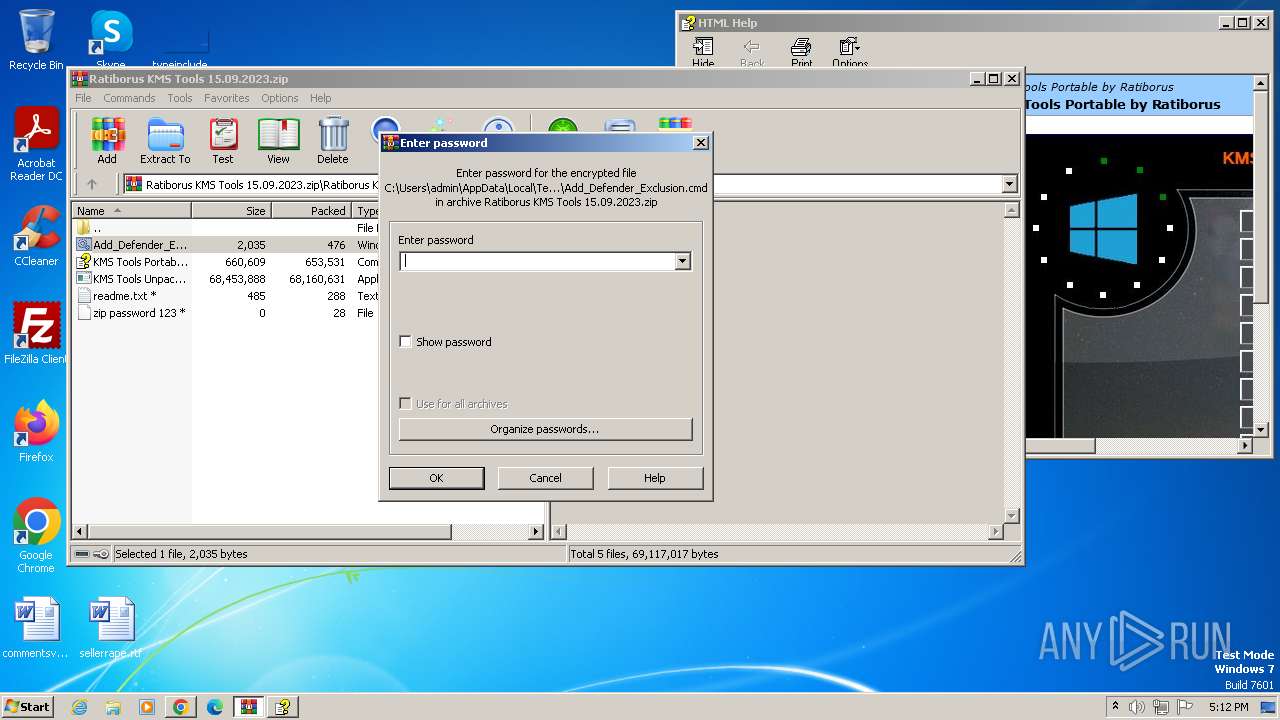Click the Add toolbar icon in WinRAR
The width and height of the screenshot is (1280, 720).
107,140
